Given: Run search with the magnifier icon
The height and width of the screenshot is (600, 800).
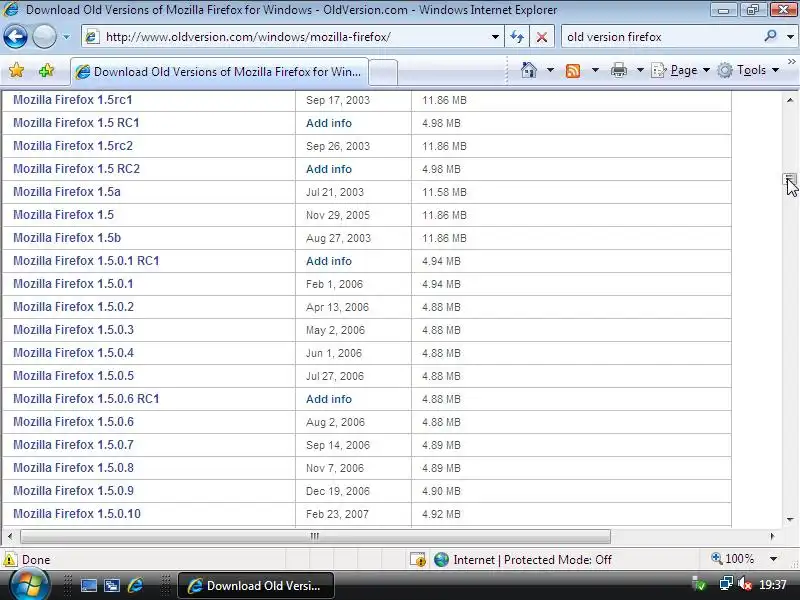Looking at the screenshot, I should pyautogui.click(x=770, y=36).
